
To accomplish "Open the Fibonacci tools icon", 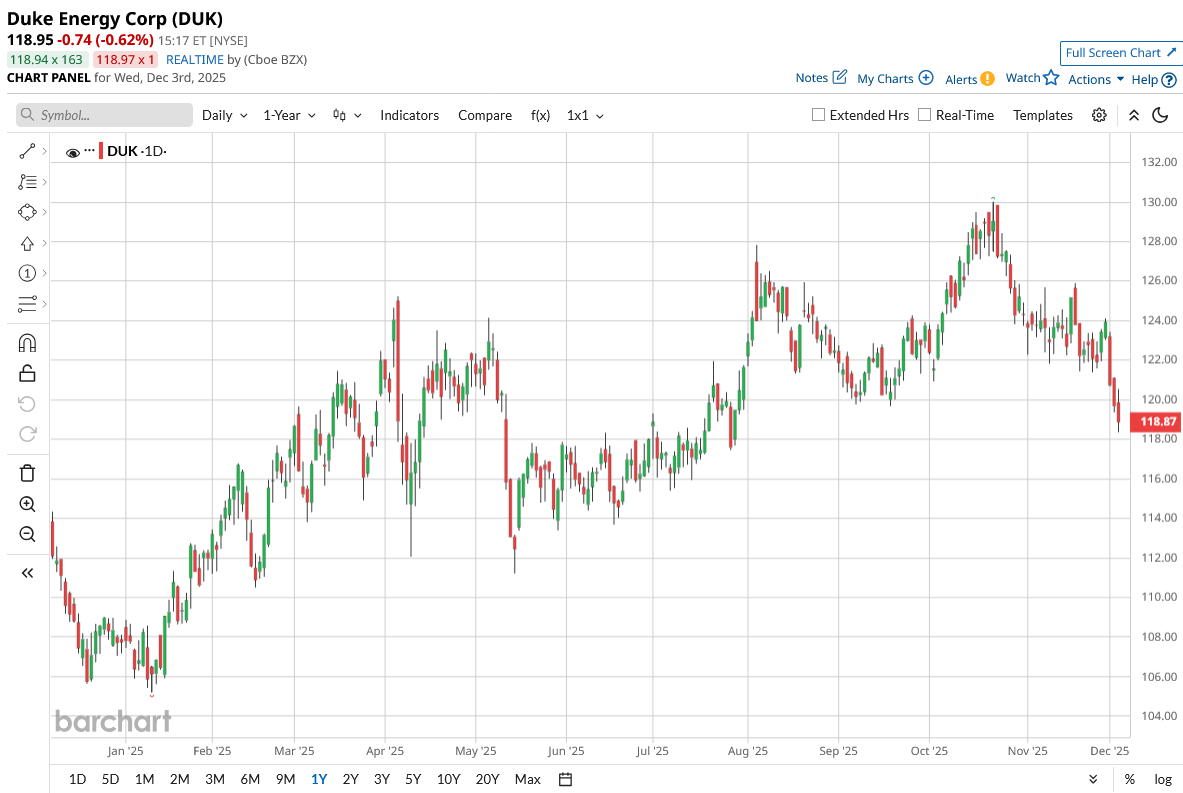I will pos(27,182).
